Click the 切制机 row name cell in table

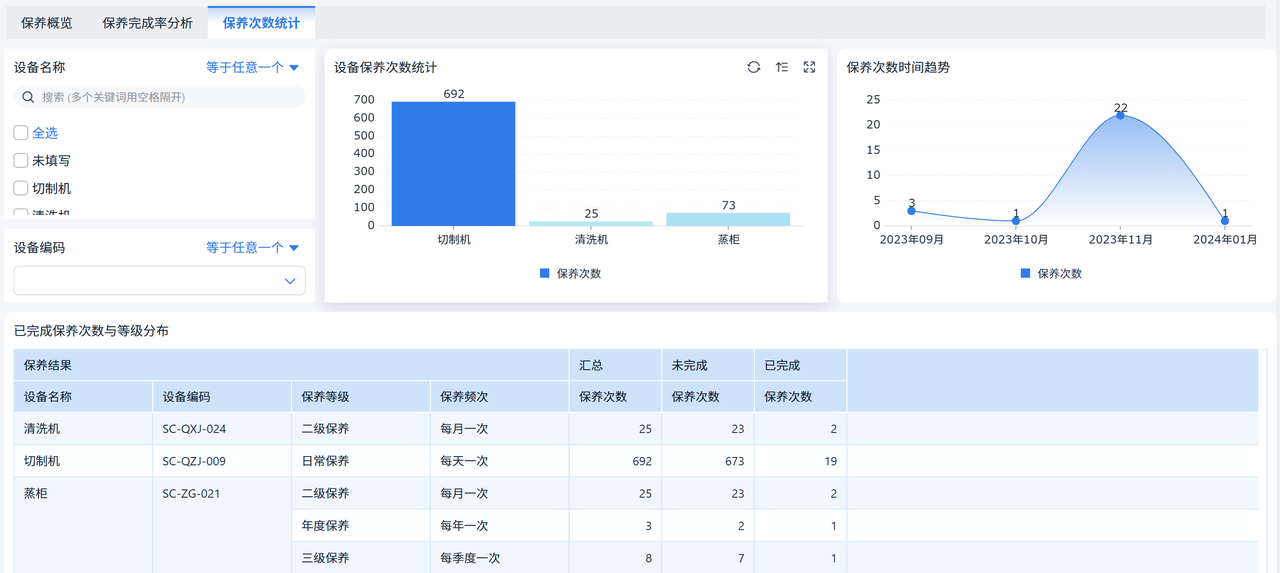point(83,461)
